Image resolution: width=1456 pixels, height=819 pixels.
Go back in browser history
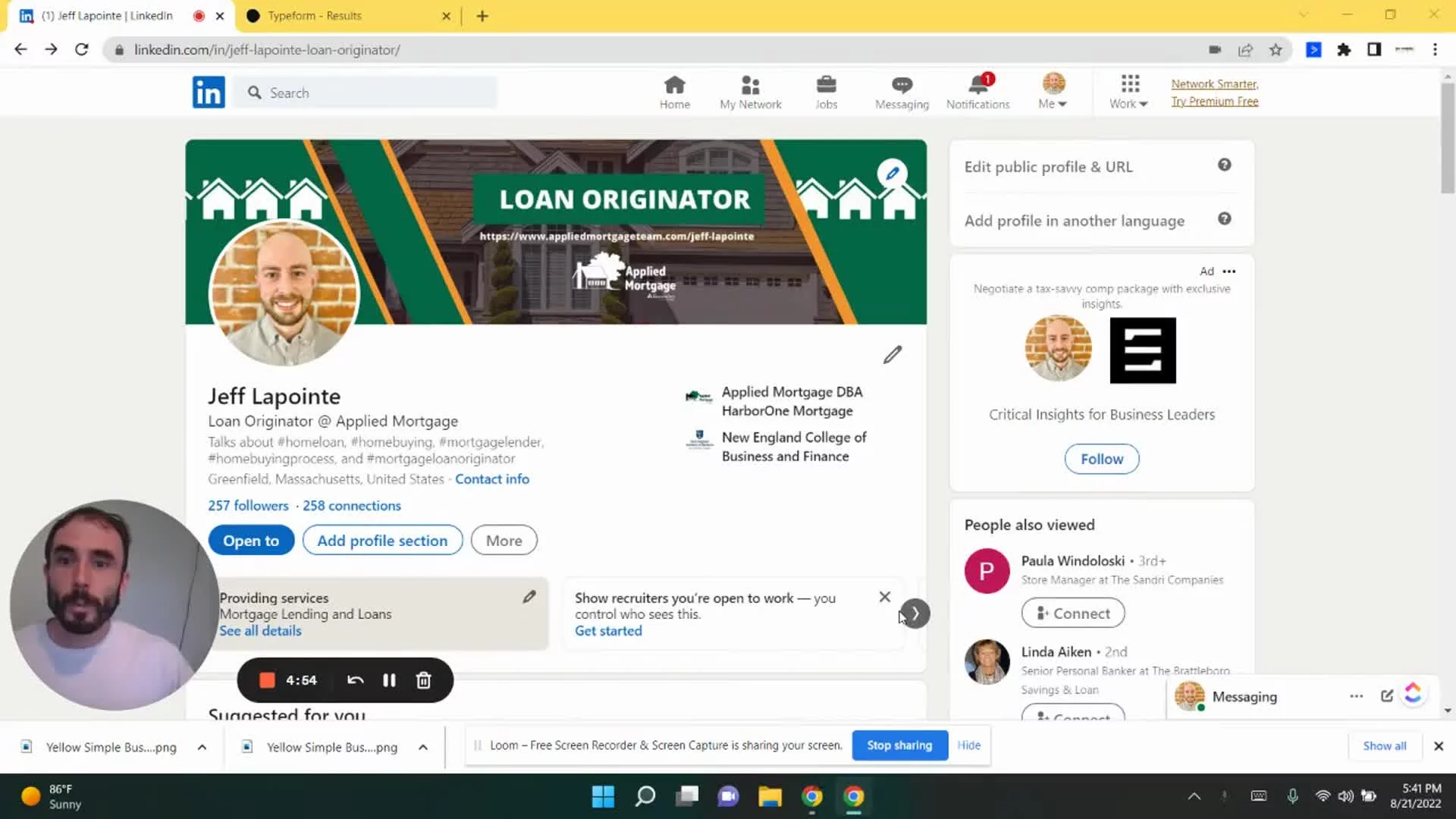coord(20,49)
